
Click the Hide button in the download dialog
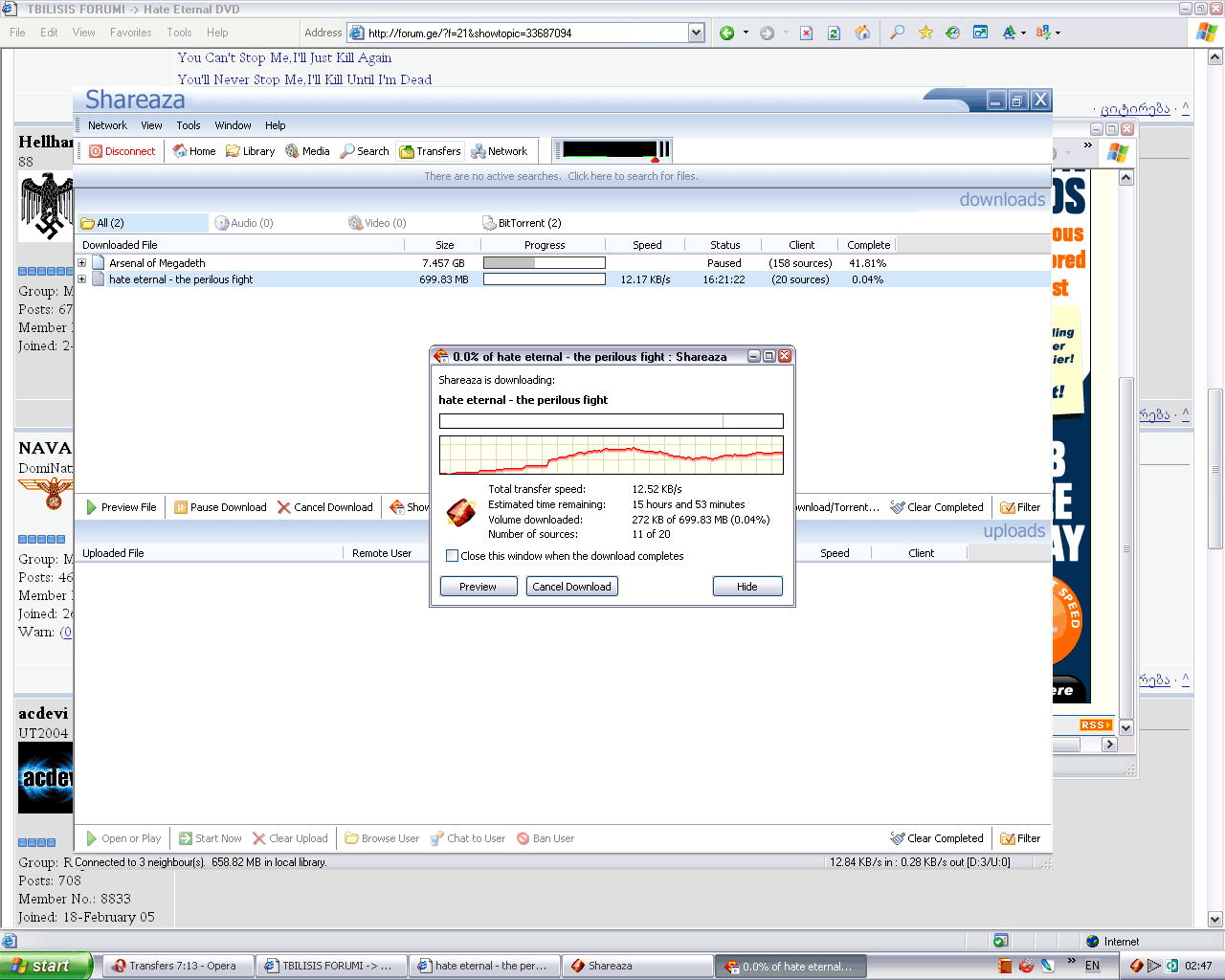click(747, 587)
